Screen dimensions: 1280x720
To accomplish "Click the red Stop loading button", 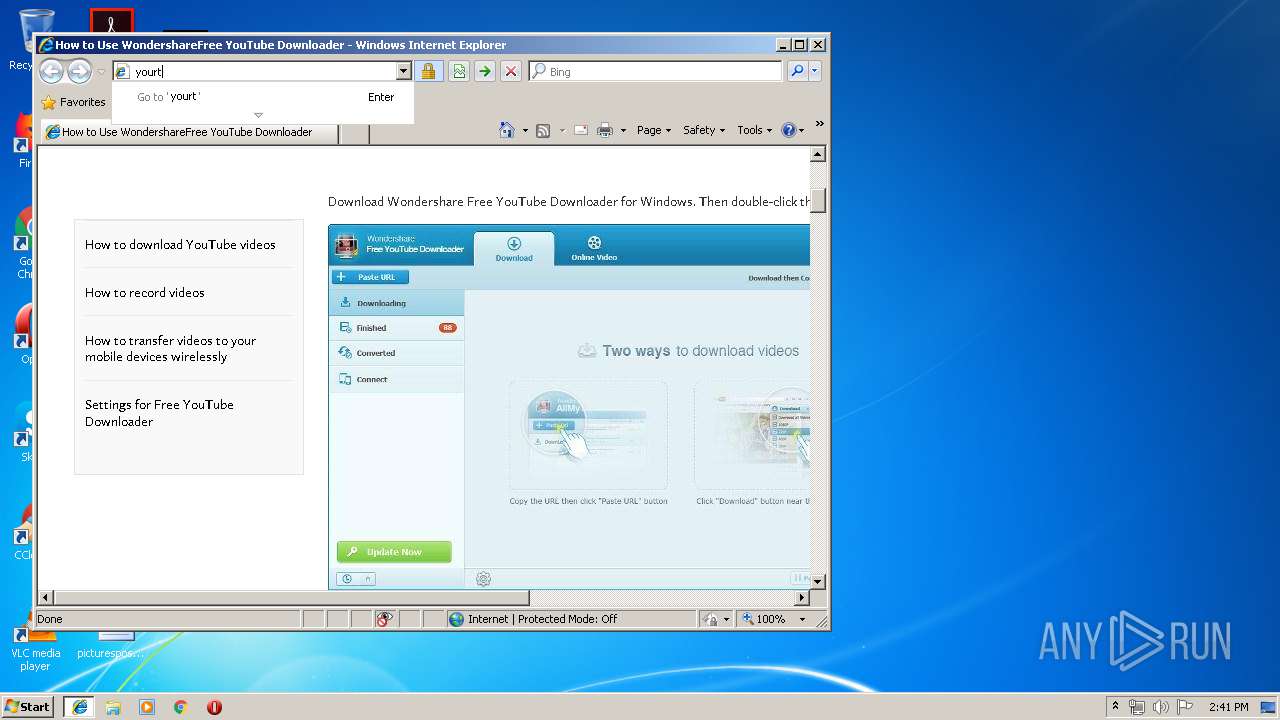I will click(x=511, y=71).
